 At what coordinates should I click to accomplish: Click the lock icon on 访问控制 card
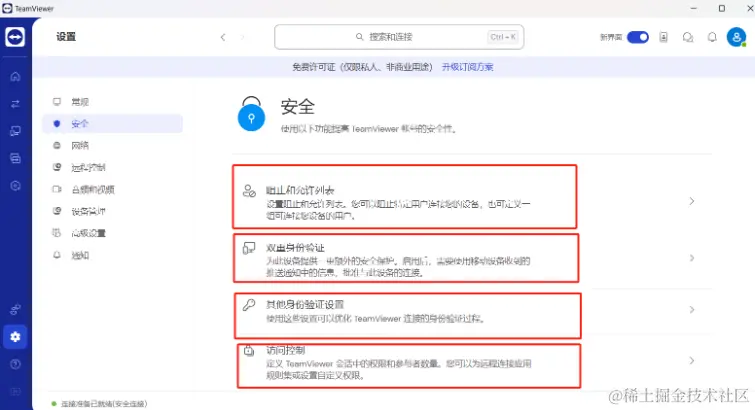249,350
